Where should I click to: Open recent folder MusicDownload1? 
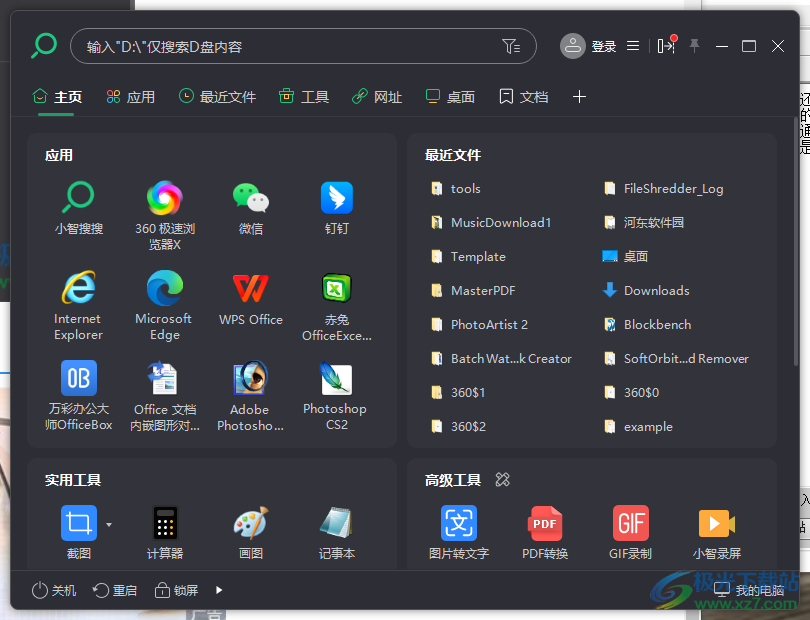[491, 223]
